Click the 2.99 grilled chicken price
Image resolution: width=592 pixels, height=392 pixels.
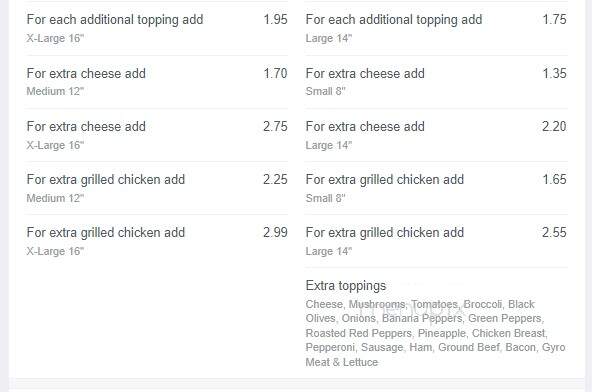(x=276, y=233)
